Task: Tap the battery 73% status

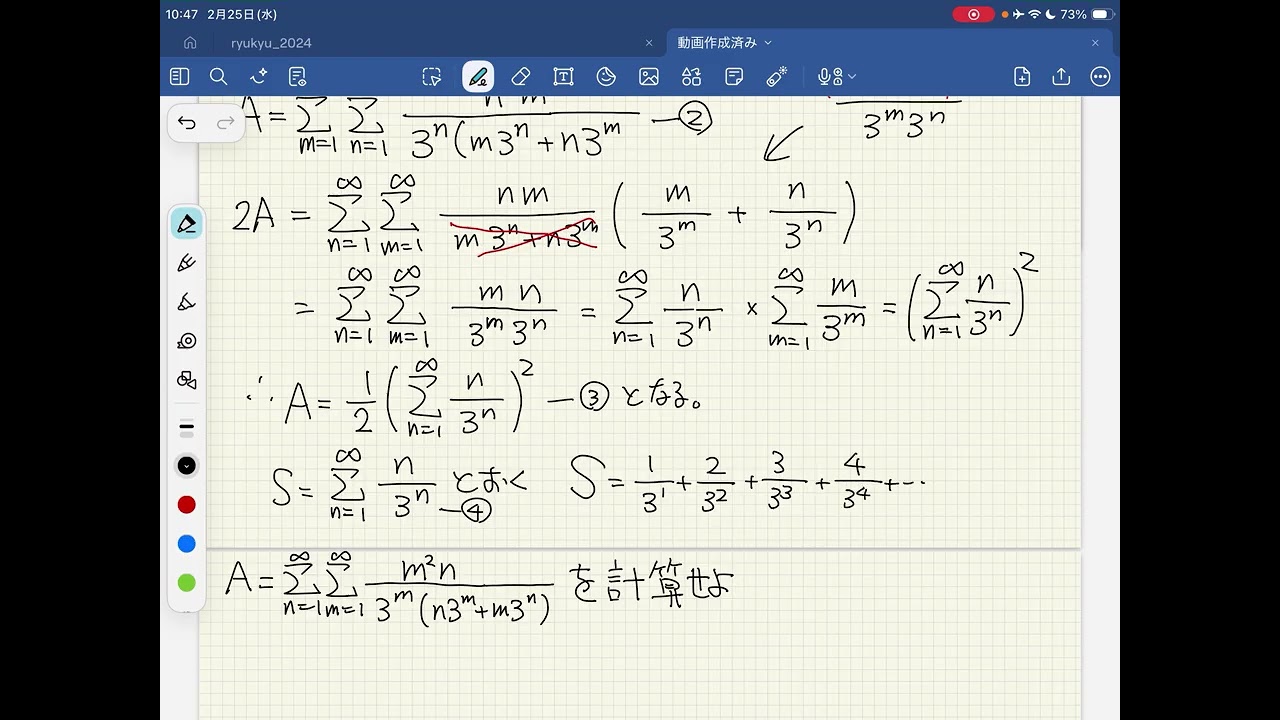Action: [1087, 14]
